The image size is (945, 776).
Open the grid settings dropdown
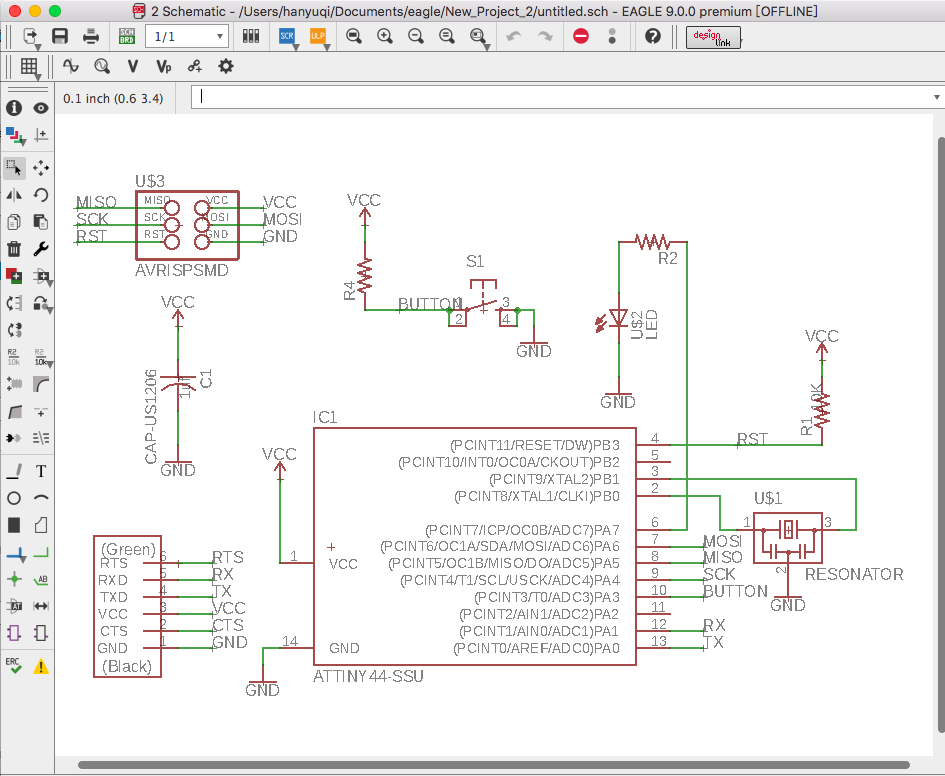29,67
